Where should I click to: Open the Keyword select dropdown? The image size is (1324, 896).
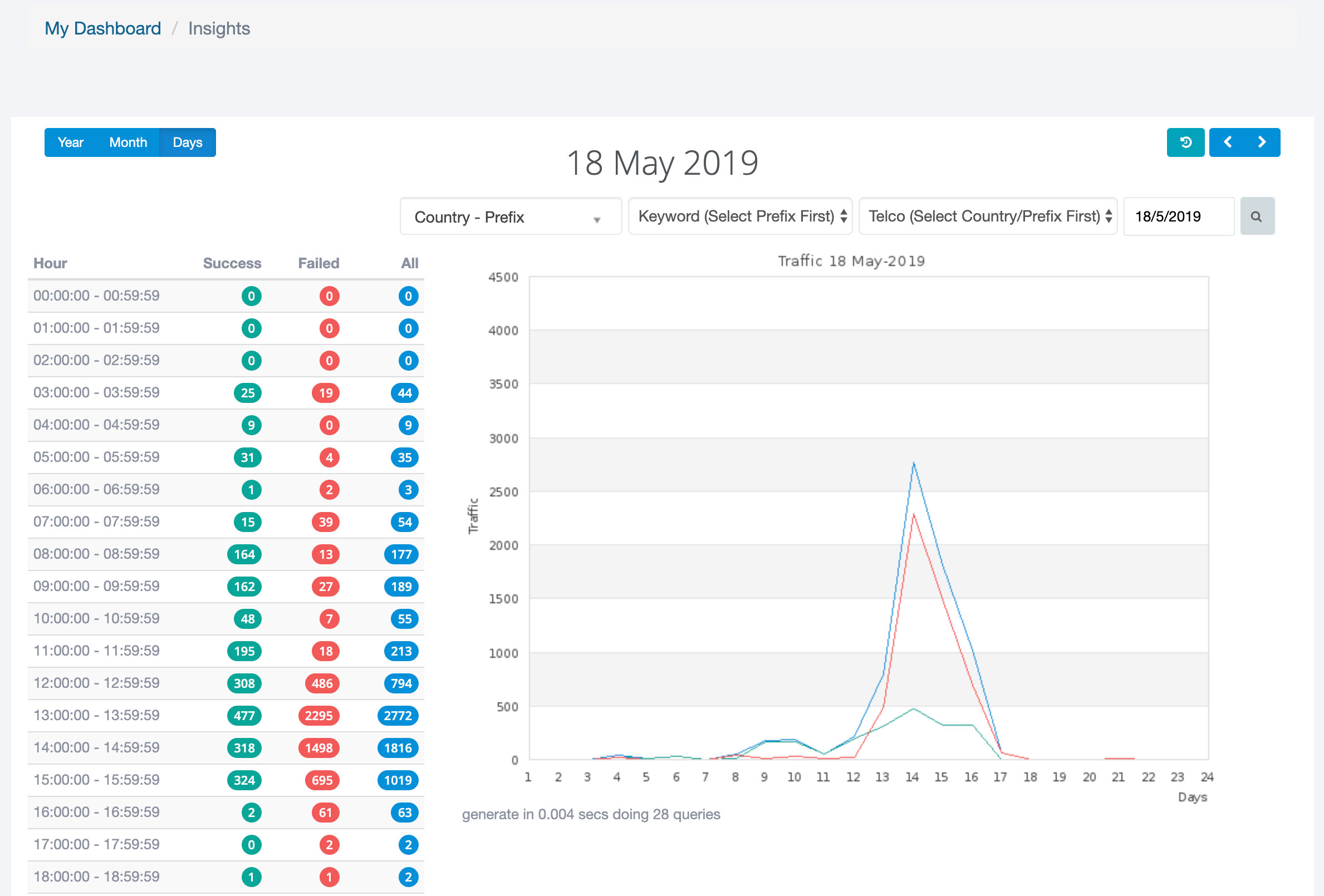[x=740, y=216]
